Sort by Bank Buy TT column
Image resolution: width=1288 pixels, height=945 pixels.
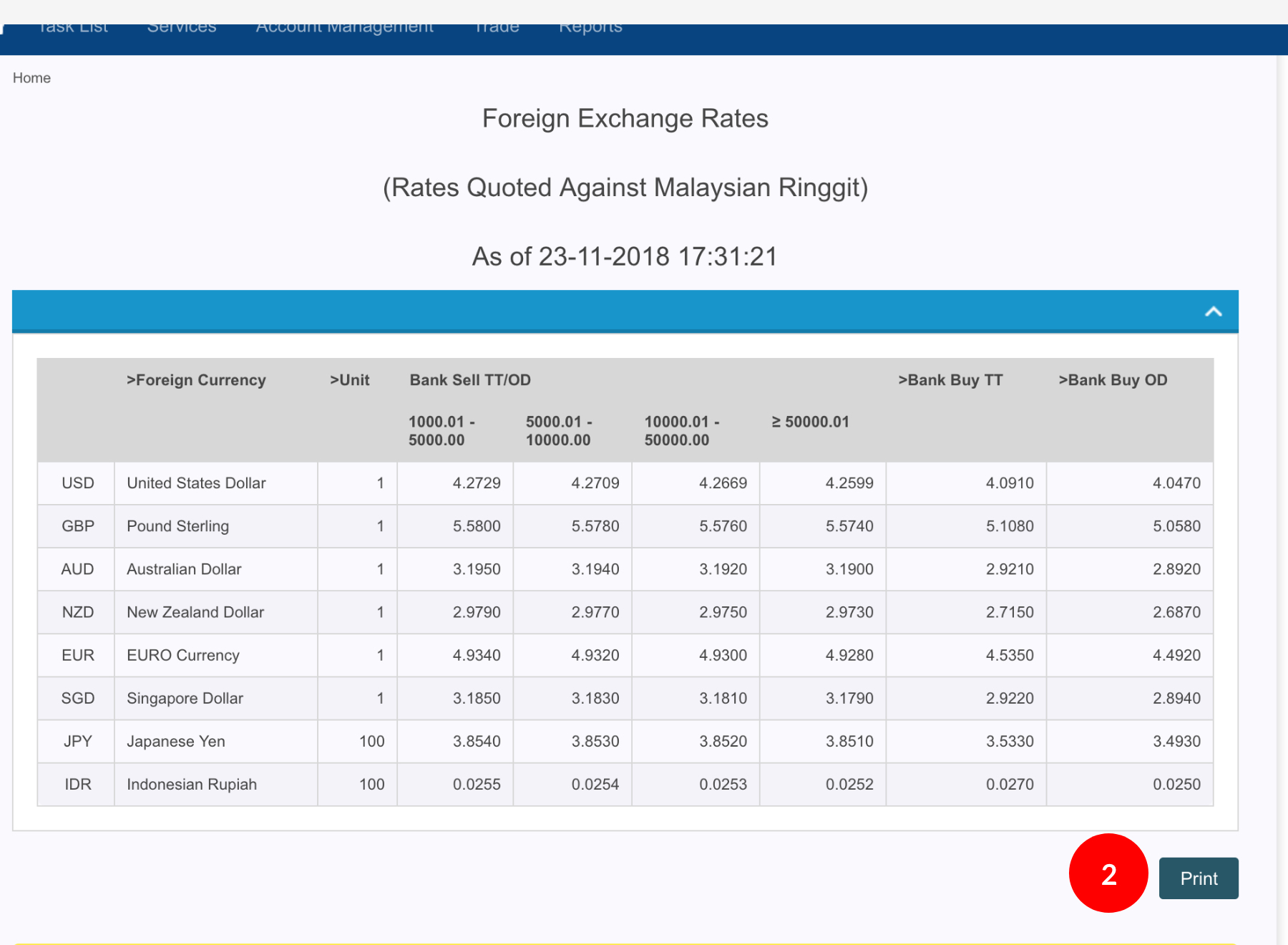click(950, 380)
